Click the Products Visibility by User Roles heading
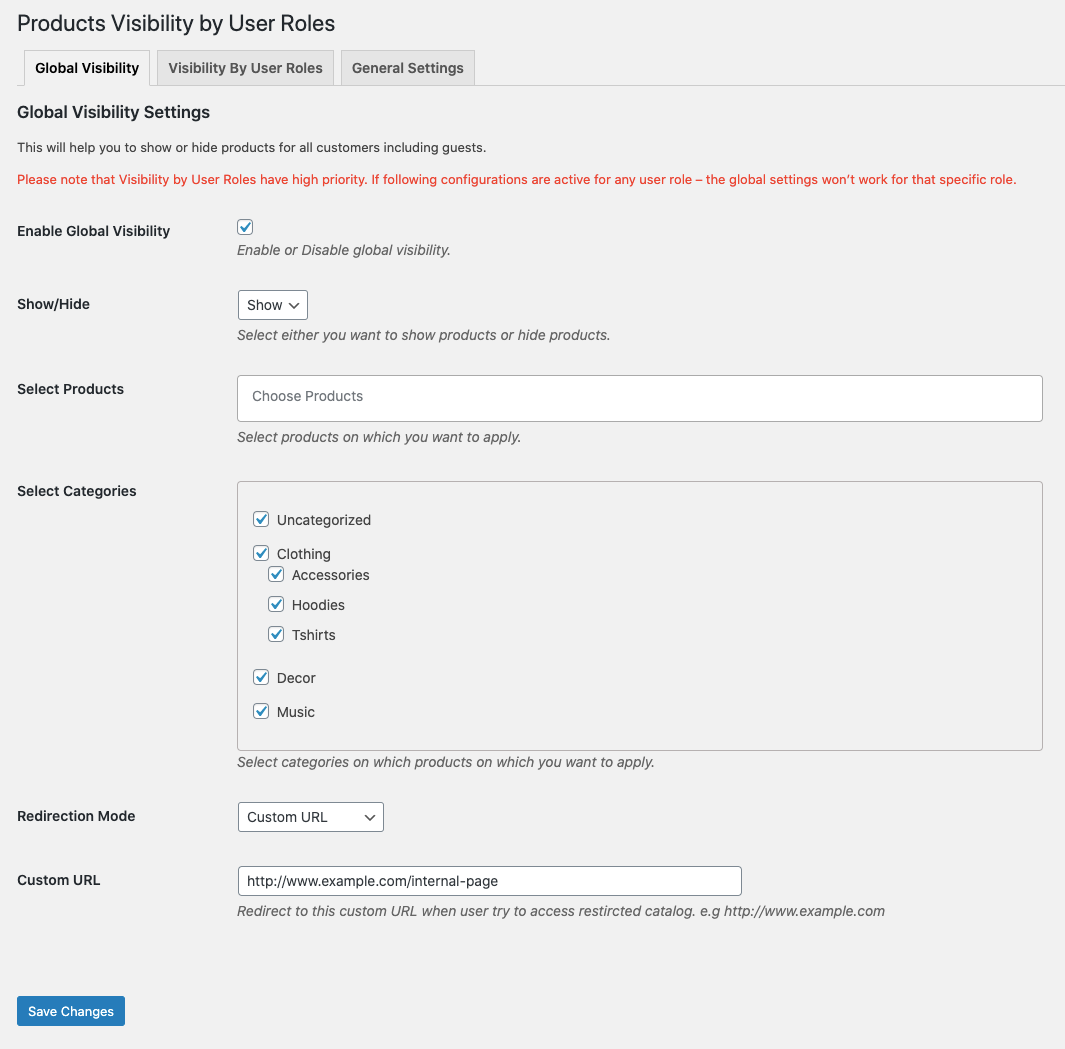Image resolution: width=1065 pixels, height=1049 pixels. tap(175, 23)
